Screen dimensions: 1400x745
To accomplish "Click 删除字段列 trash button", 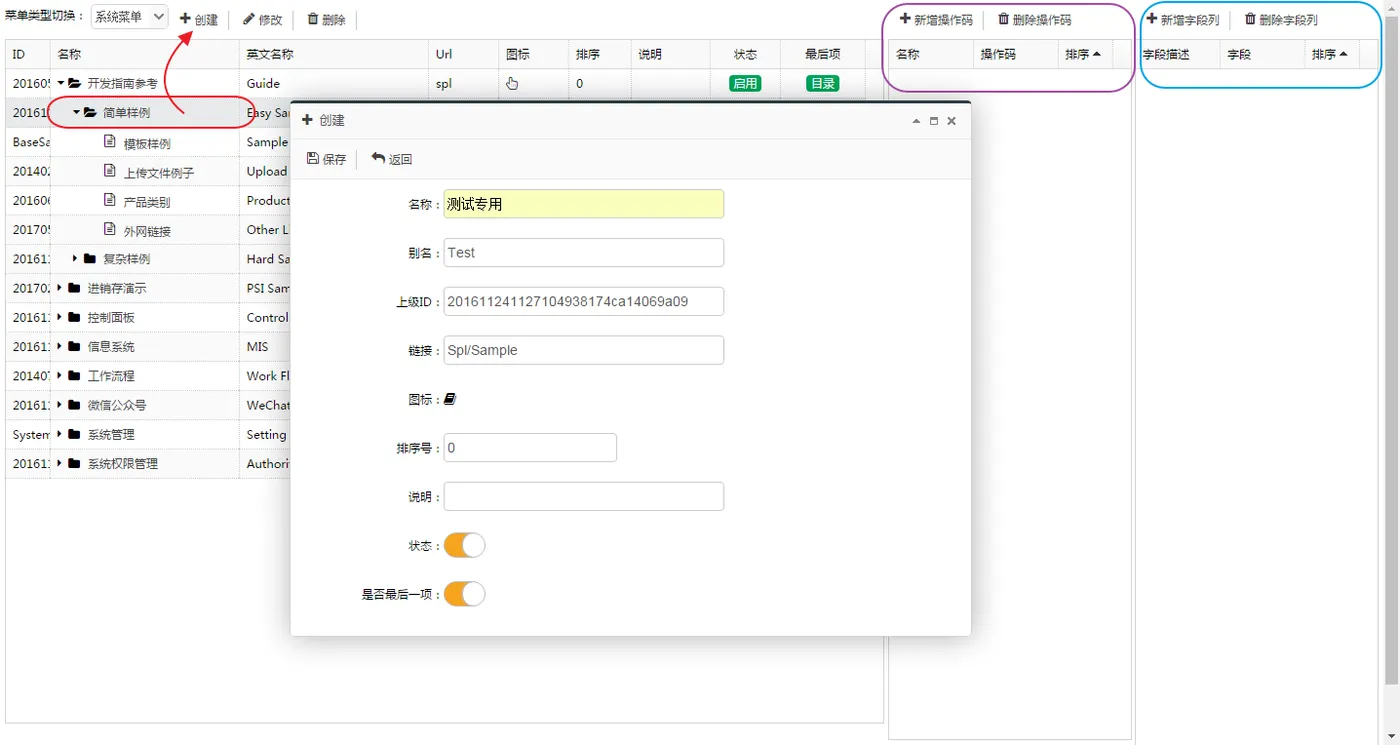I will click(x=1281, y=19).
